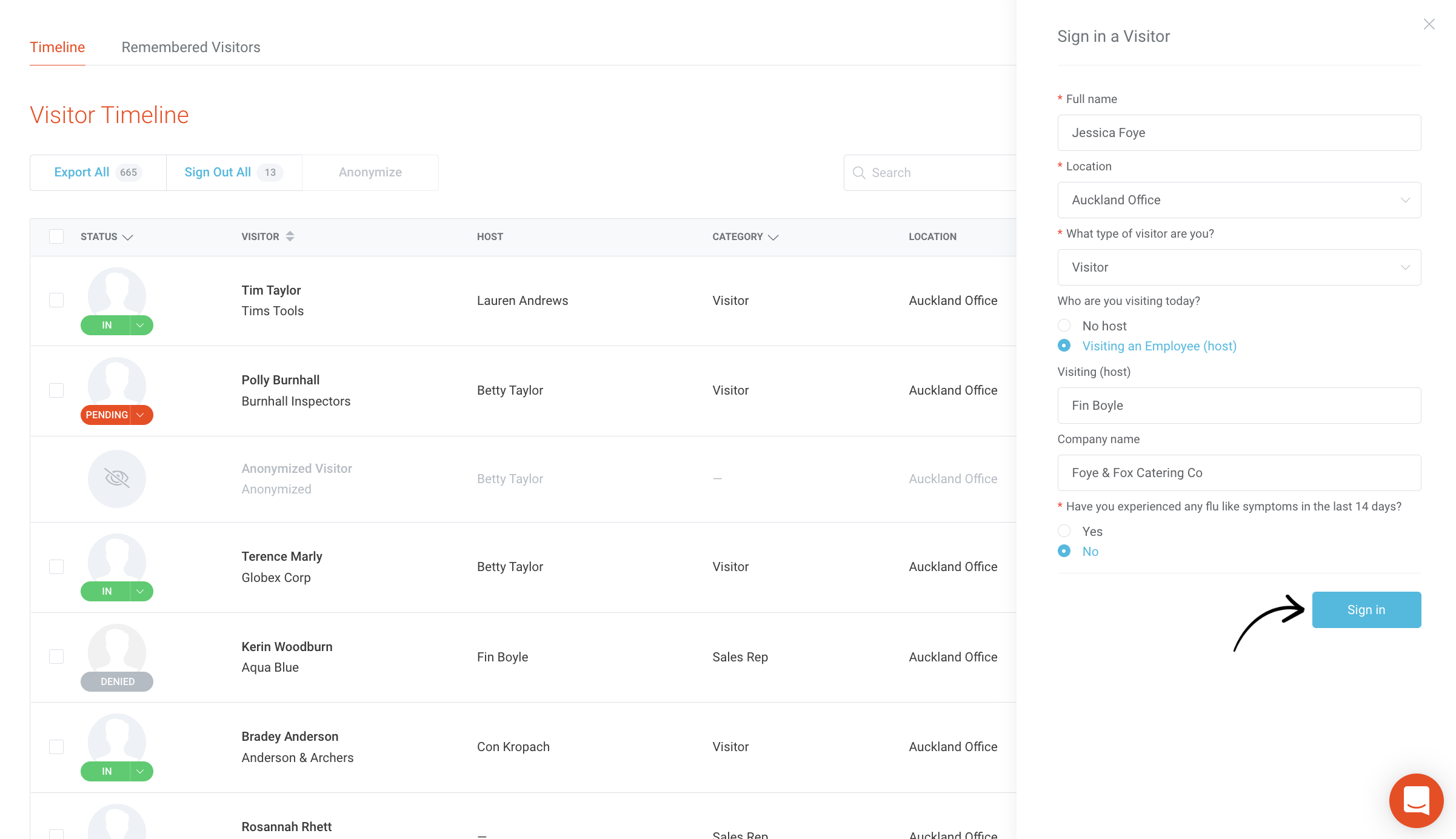This screenshot has height=839, width=1456.
Task: Switch to the Remembered Visitors tab
Action: point(191,47)
